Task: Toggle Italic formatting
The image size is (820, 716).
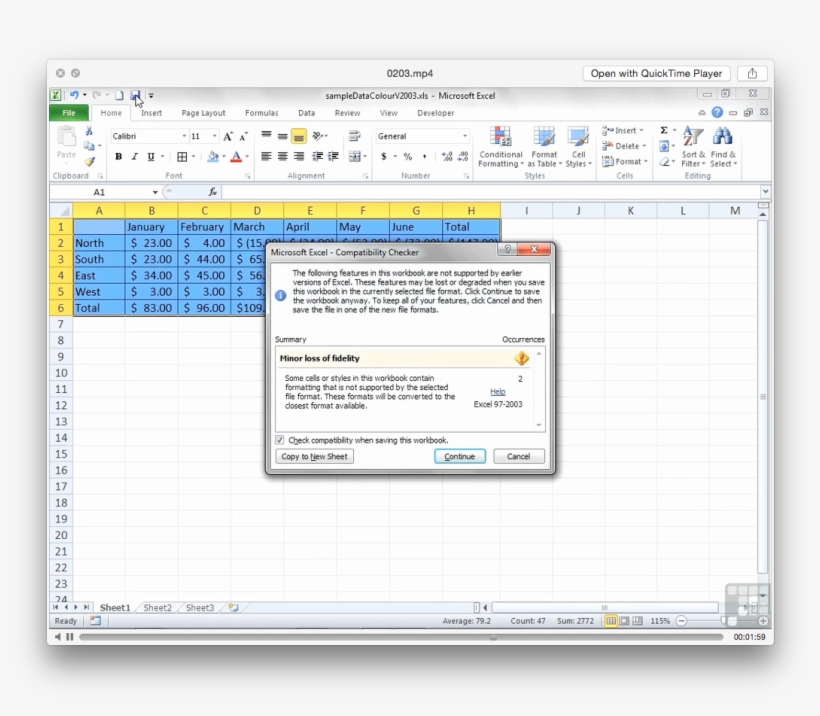Action: click(x=134, y=156)
